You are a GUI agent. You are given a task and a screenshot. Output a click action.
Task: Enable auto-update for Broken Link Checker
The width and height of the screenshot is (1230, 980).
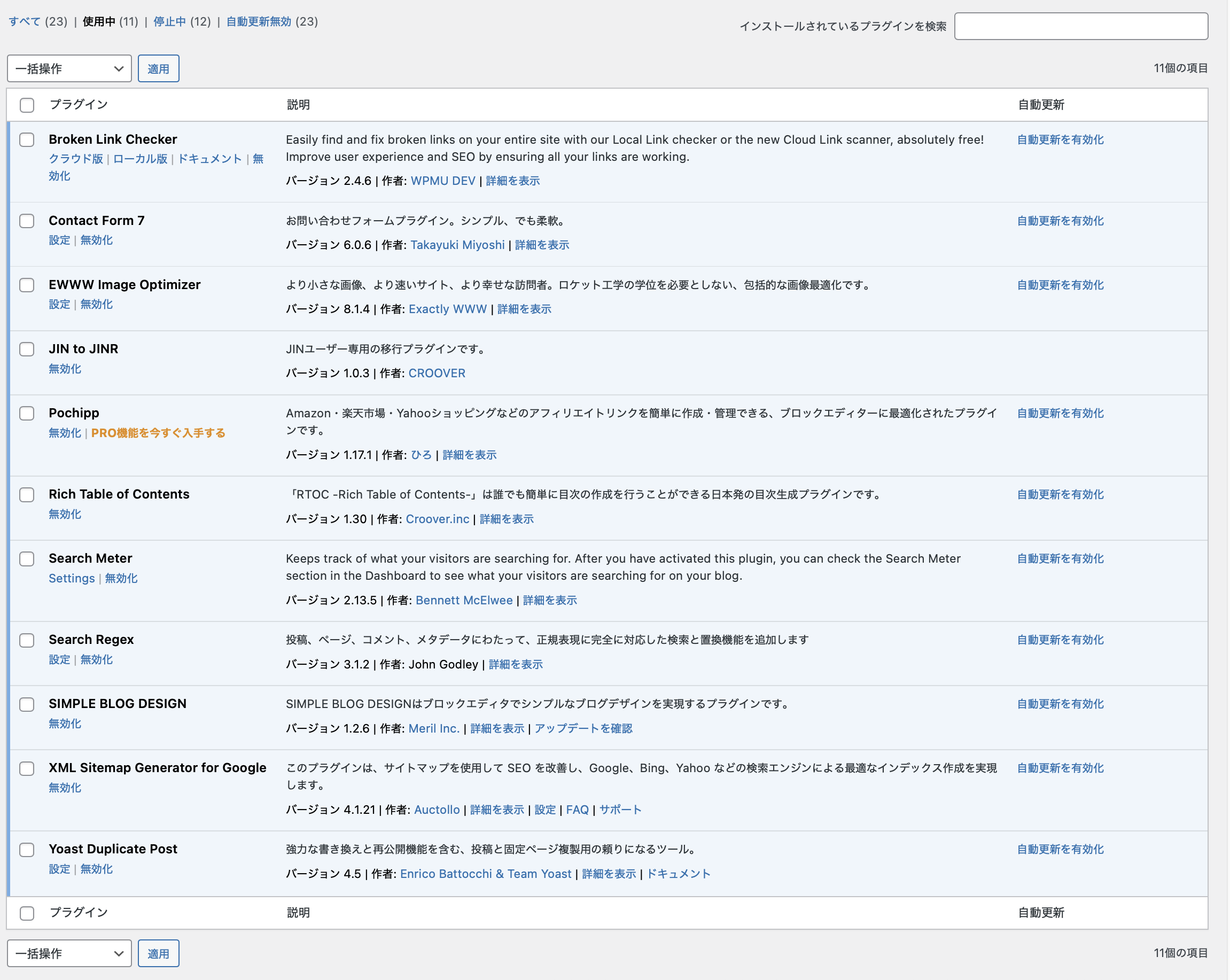(1061, 140)
